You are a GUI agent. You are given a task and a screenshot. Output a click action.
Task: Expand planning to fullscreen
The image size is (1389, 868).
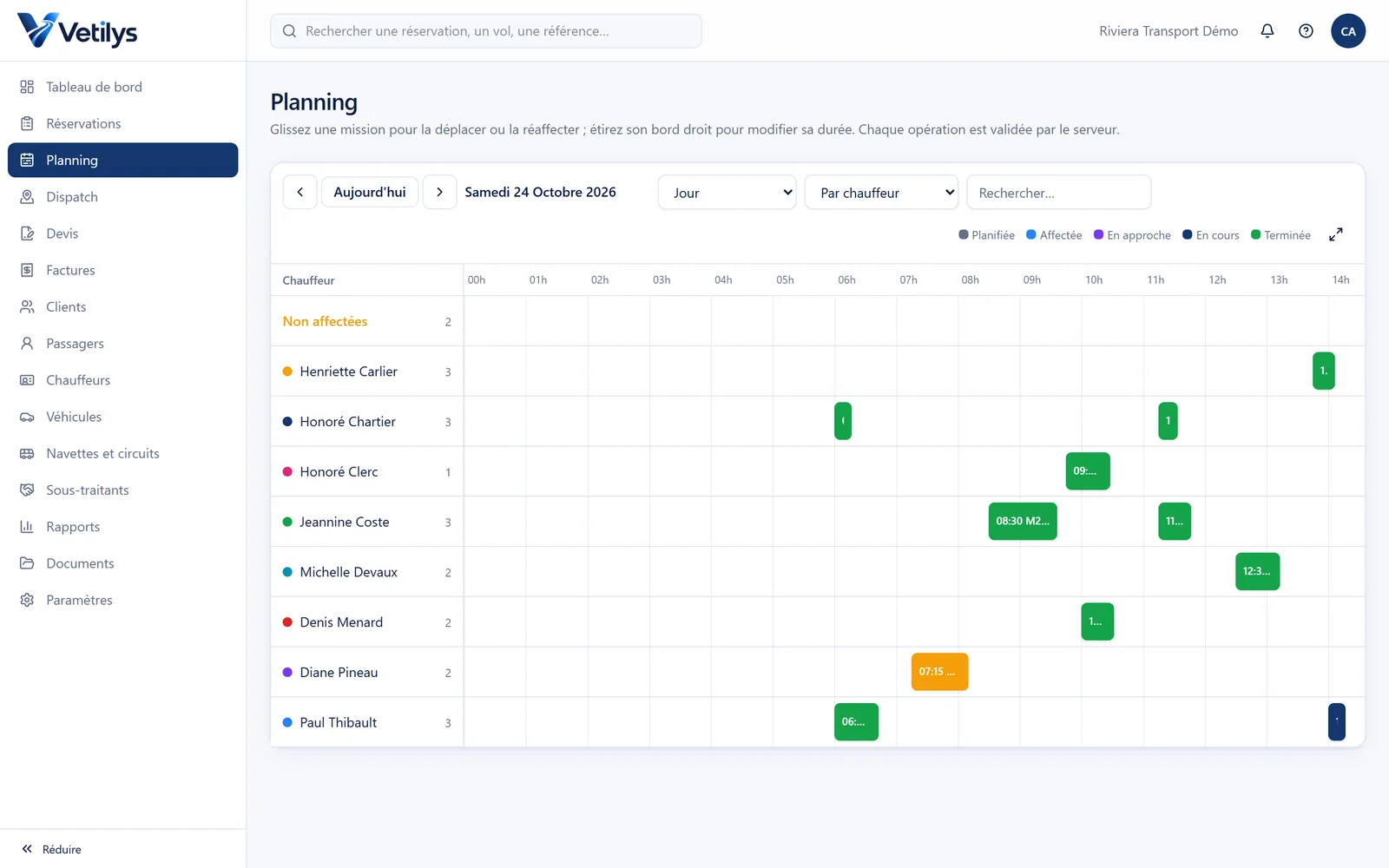click(x=1336, y=234)
